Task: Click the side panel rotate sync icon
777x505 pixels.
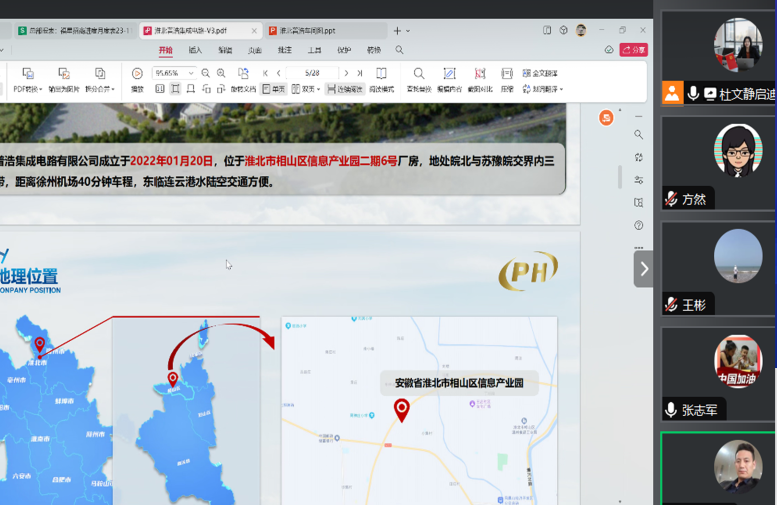Action: [x=639, y=157]
